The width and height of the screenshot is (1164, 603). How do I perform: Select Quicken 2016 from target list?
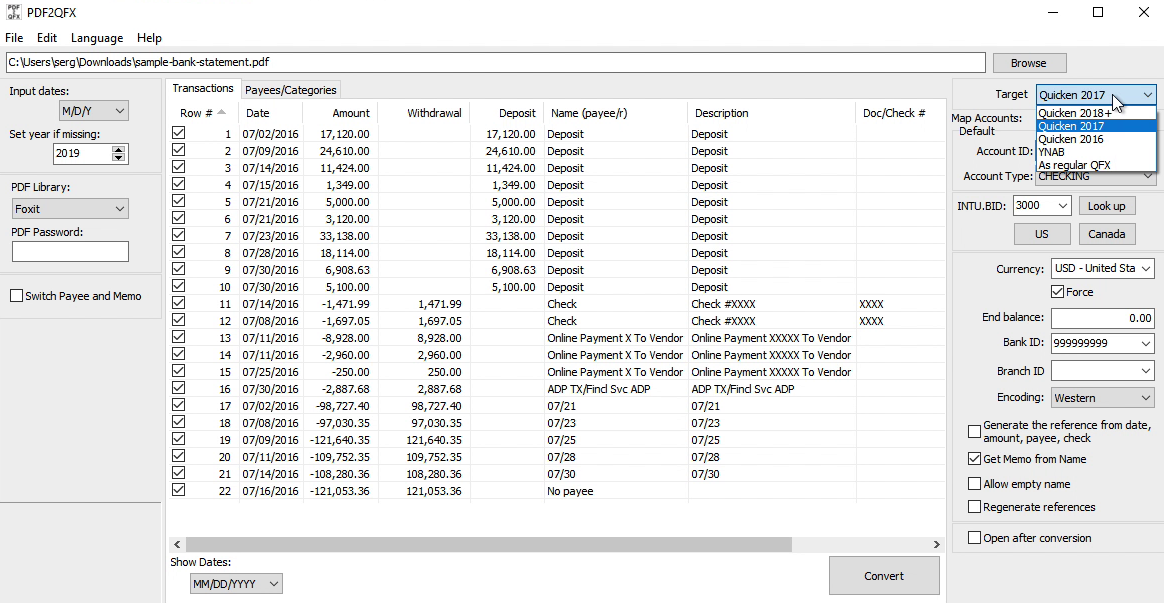tap(1096, 139)
